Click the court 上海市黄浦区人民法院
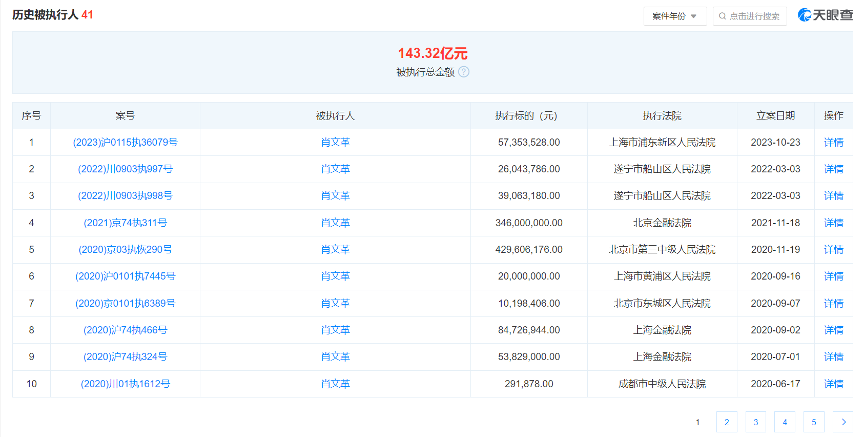This screenshot has width=864, height=437. [662, 276]
